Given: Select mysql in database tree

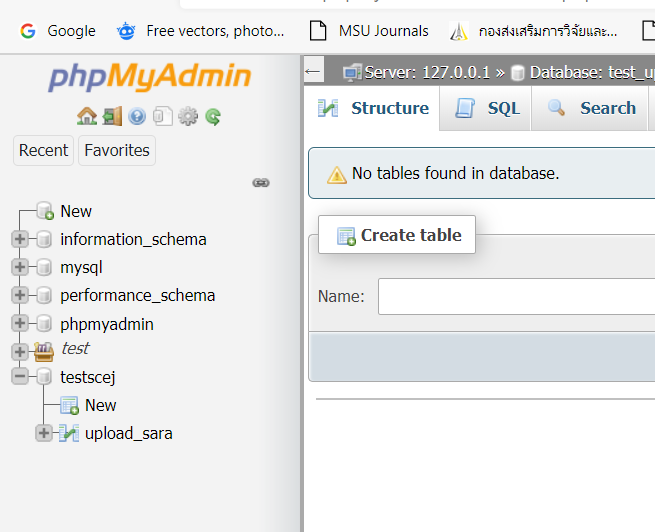Looking at the screenshot, I should (81, 268).
